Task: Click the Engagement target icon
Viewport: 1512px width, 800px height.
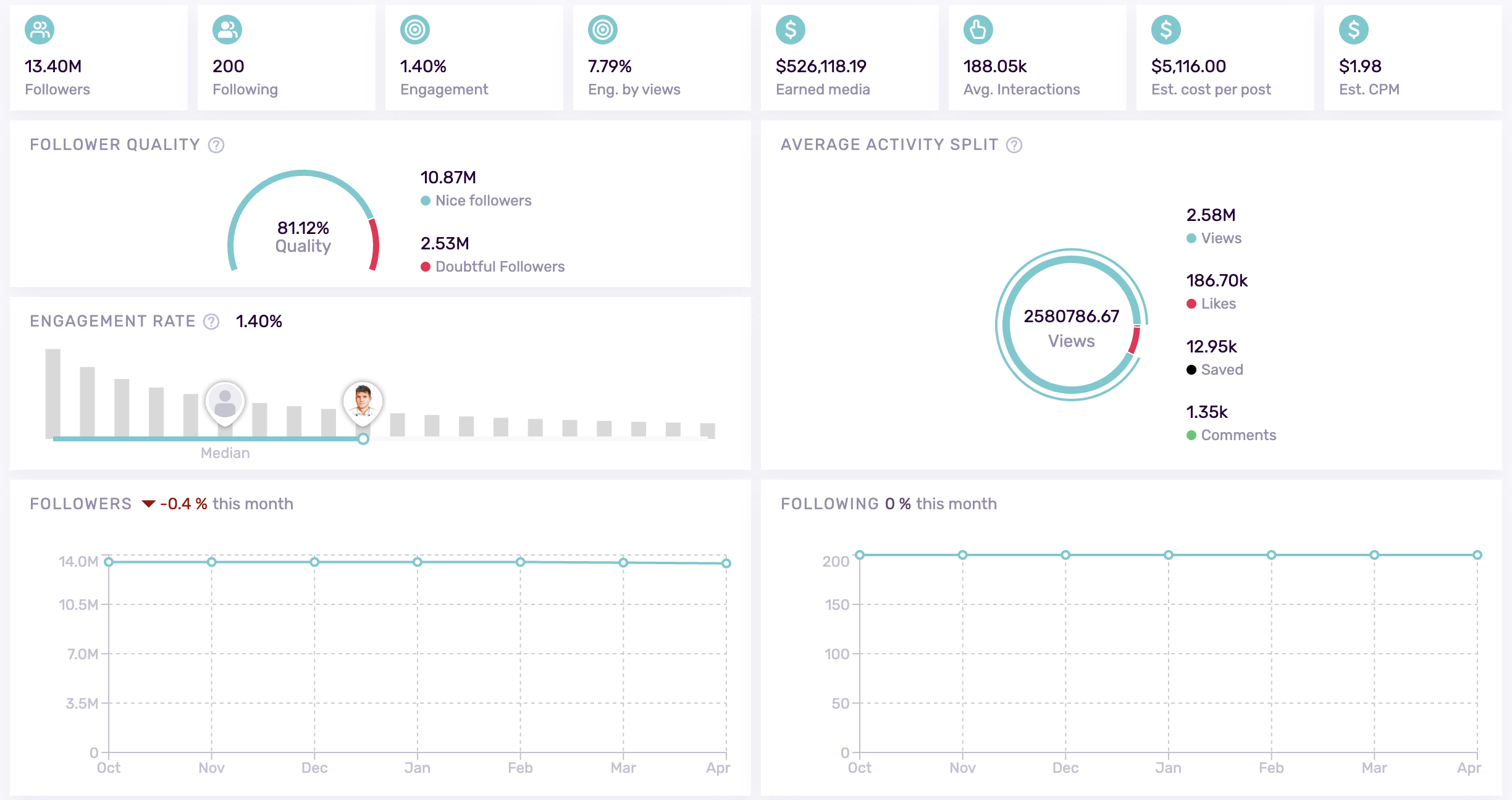Action: (415, 28)
